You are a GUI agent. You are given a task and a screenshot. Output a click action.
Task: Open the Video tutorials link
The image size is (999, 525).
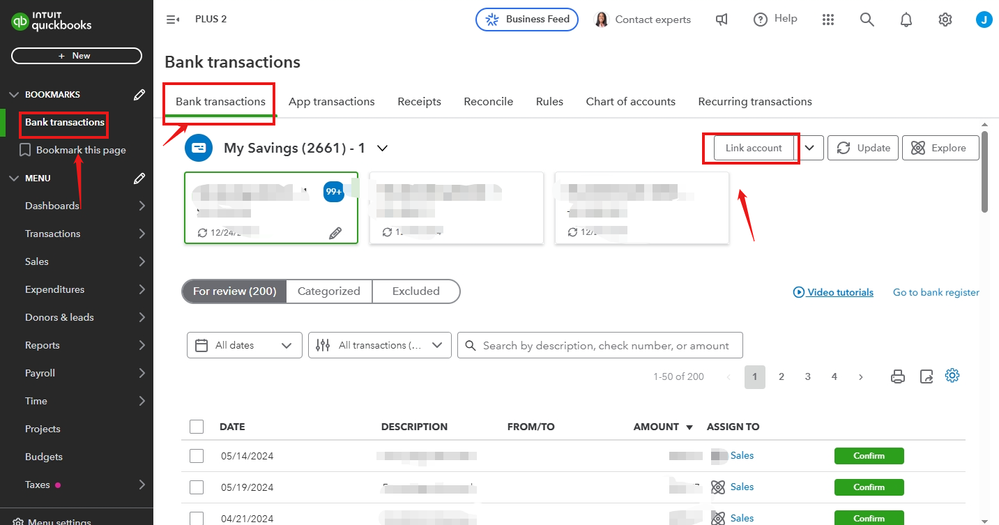coord(833,292)
